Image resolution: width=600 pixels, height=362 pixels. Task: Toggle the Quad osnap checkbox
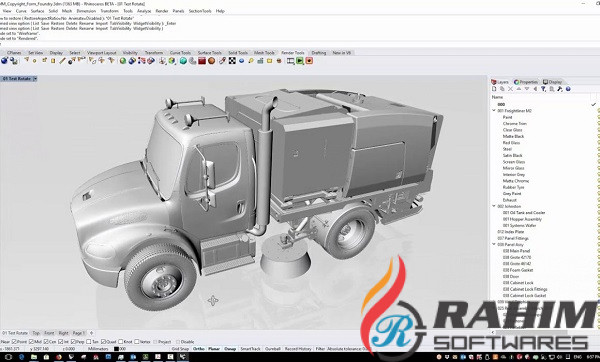pos(103,342)
